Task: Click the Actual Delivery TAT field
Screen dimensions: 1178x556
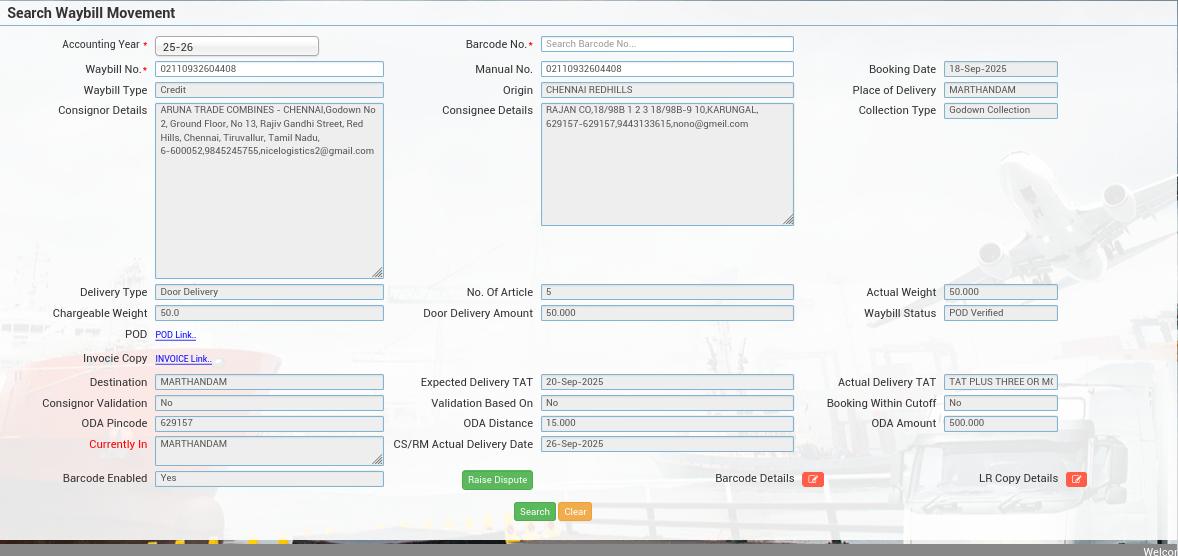Action: 1000,382
